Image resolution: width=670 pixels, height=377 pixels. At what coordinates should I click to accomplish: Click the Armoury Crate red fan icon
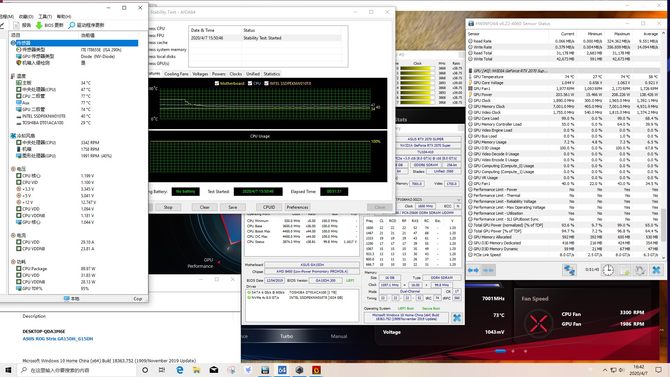tap(538, 323)
